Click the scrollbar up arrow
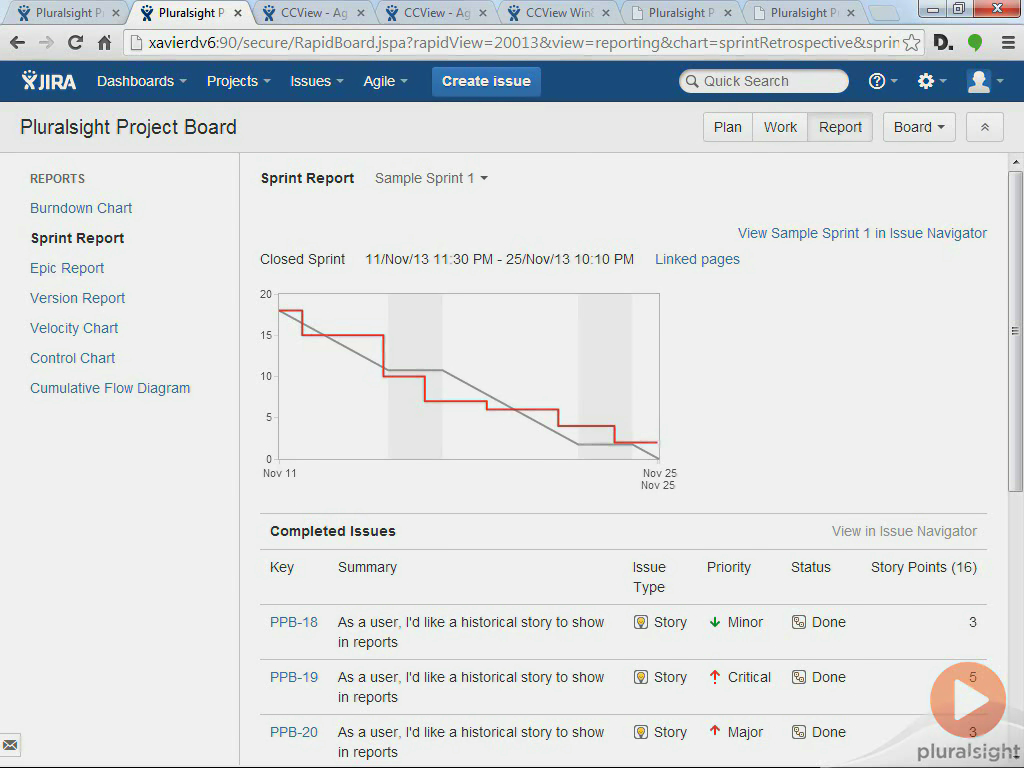1024x768 pixels. point(1015,161)
